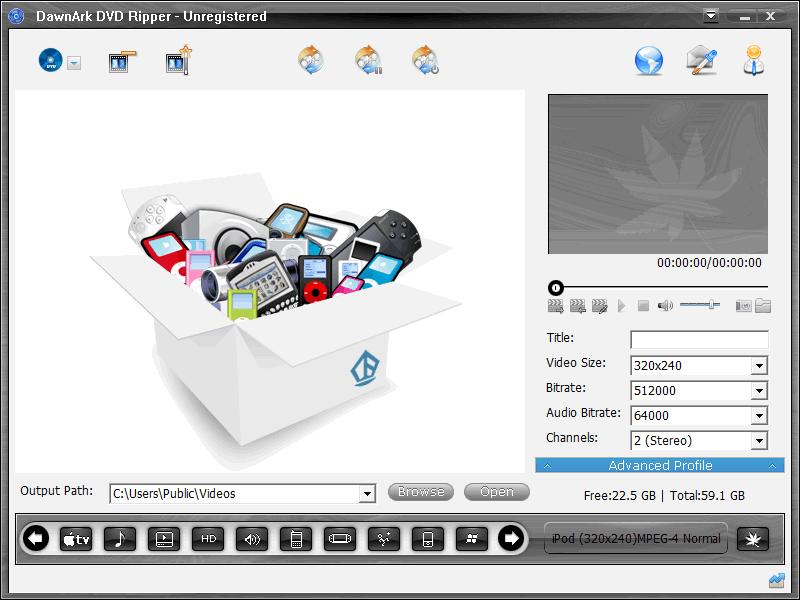The height and width of the screenshot is (600, 800).
Task: Select the Apple TV profile category
Action: pos(76,539)
